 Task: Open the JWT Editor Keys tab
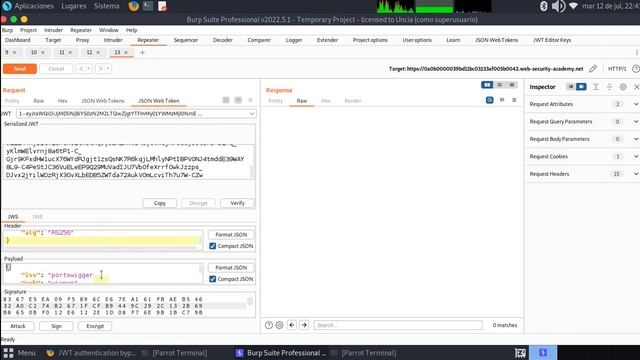pyautogui.click(x=551, y=40)
